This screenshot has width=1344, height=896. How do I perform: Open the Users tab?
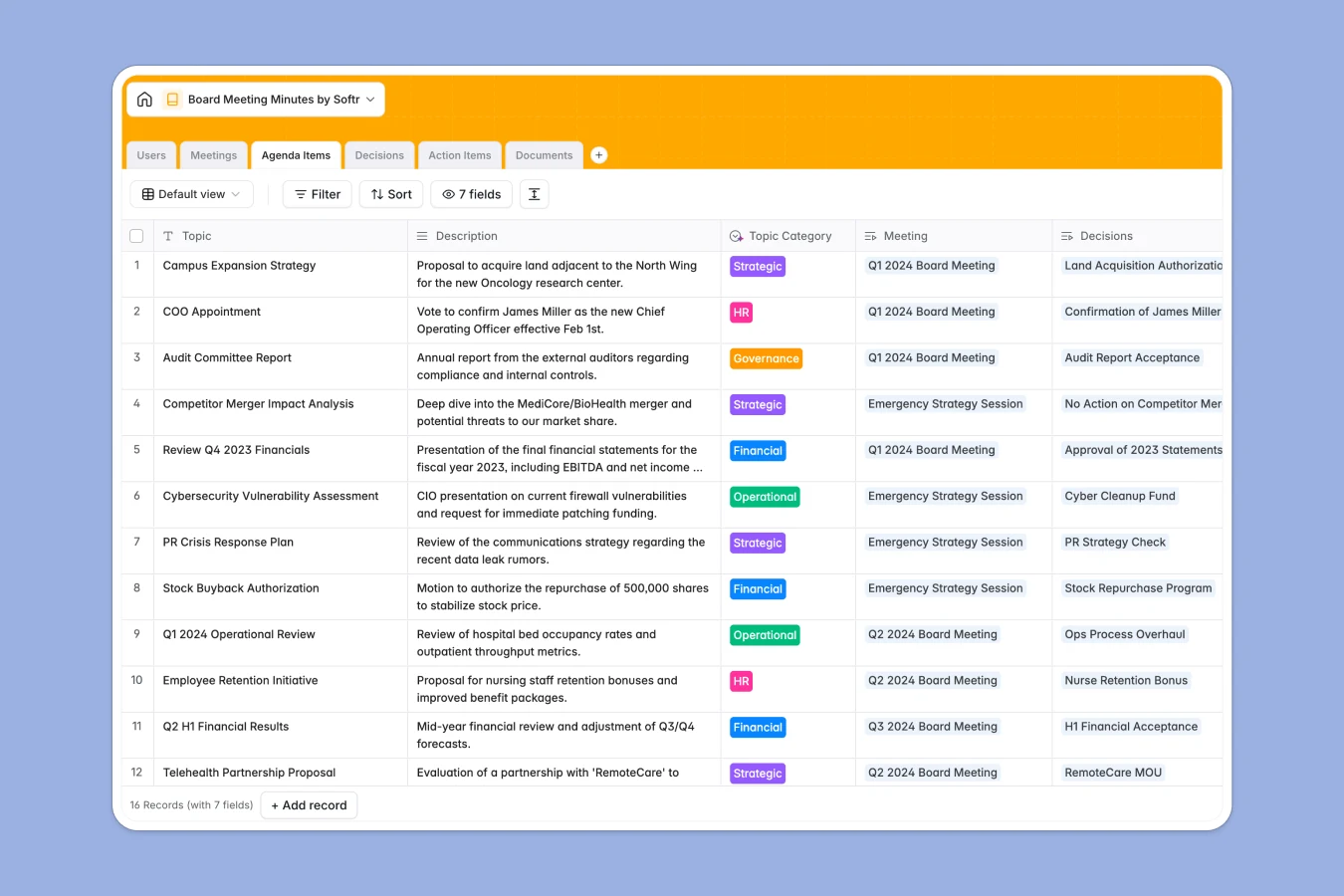click(150, 155)
